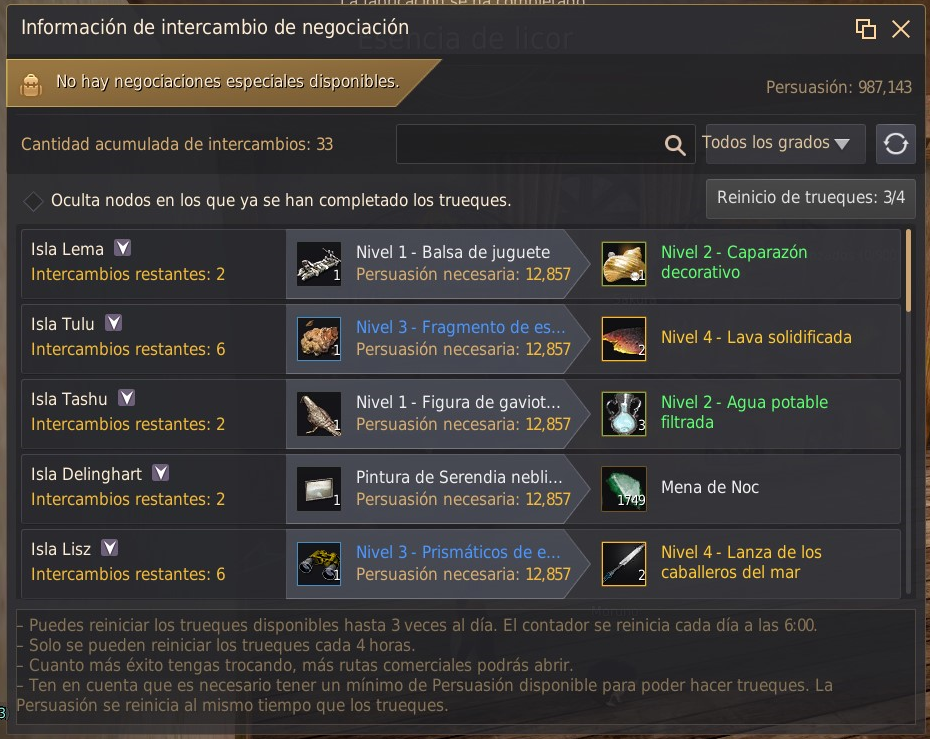This screenshot has height=739, width=930.
Task: Click the Lava solidificada item icon
Action: 624,339
